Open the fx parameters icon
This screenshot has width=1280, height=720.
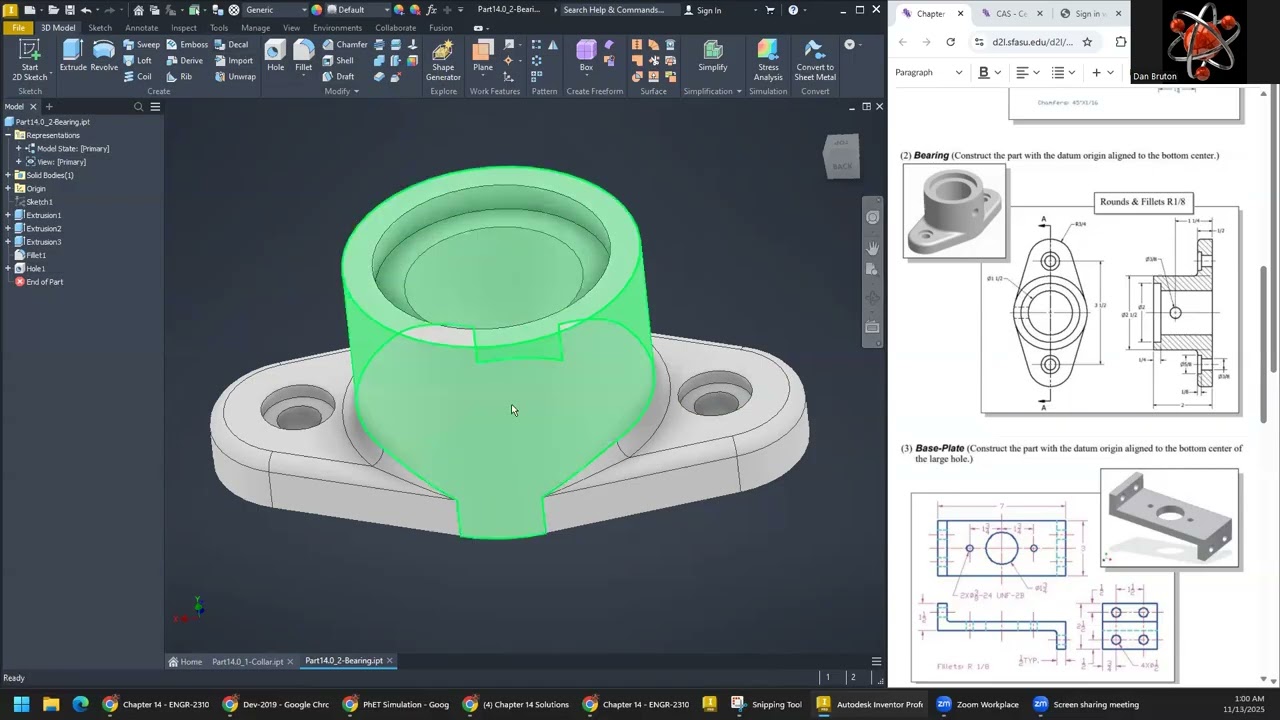coord(431,10)
